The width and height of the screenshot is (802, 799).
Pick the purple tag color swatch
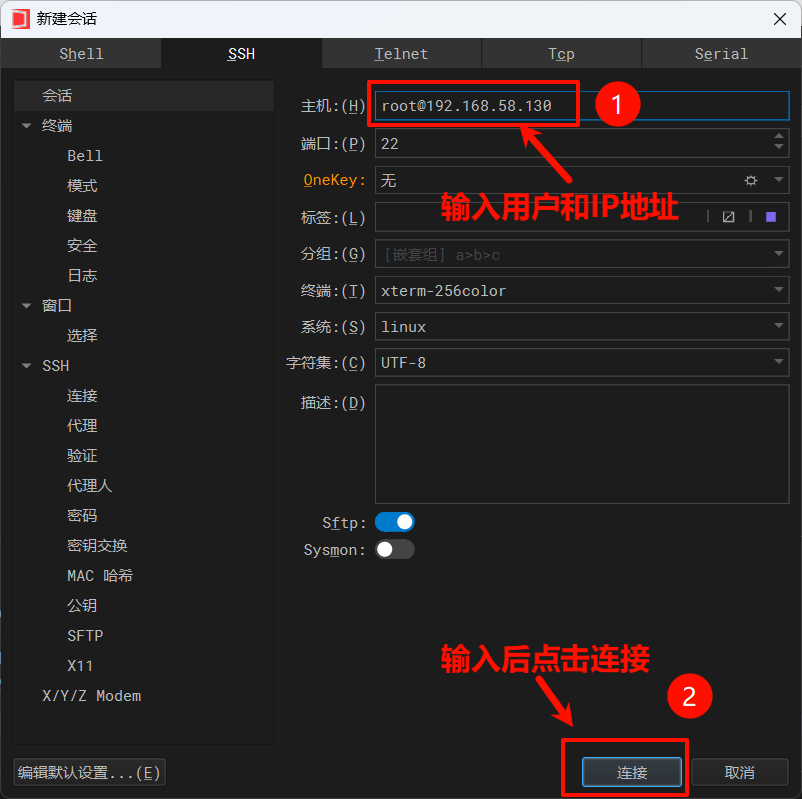[771, 217]
